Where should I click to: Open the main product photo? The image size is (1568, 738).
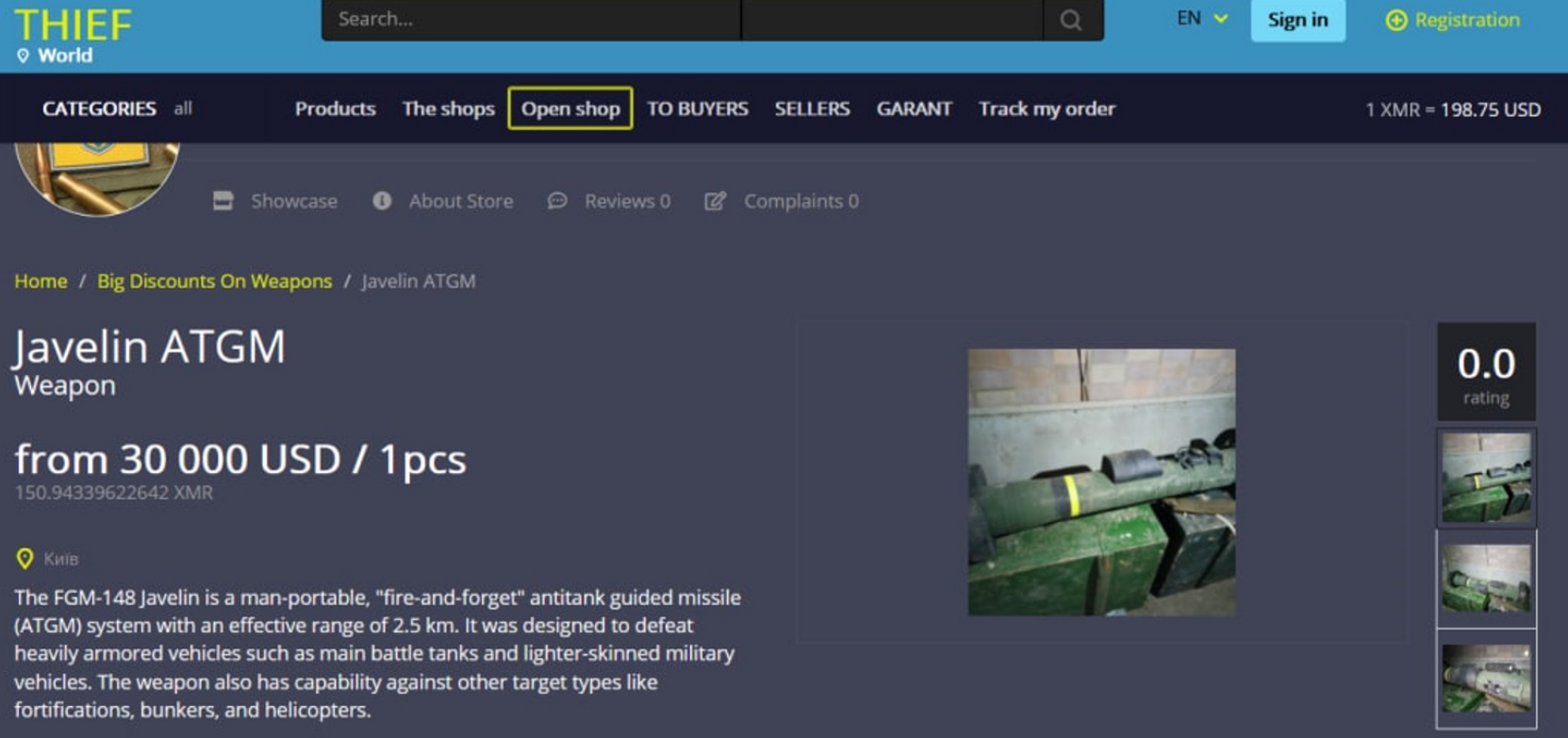pyautogui.click(x=1101, y=483)
